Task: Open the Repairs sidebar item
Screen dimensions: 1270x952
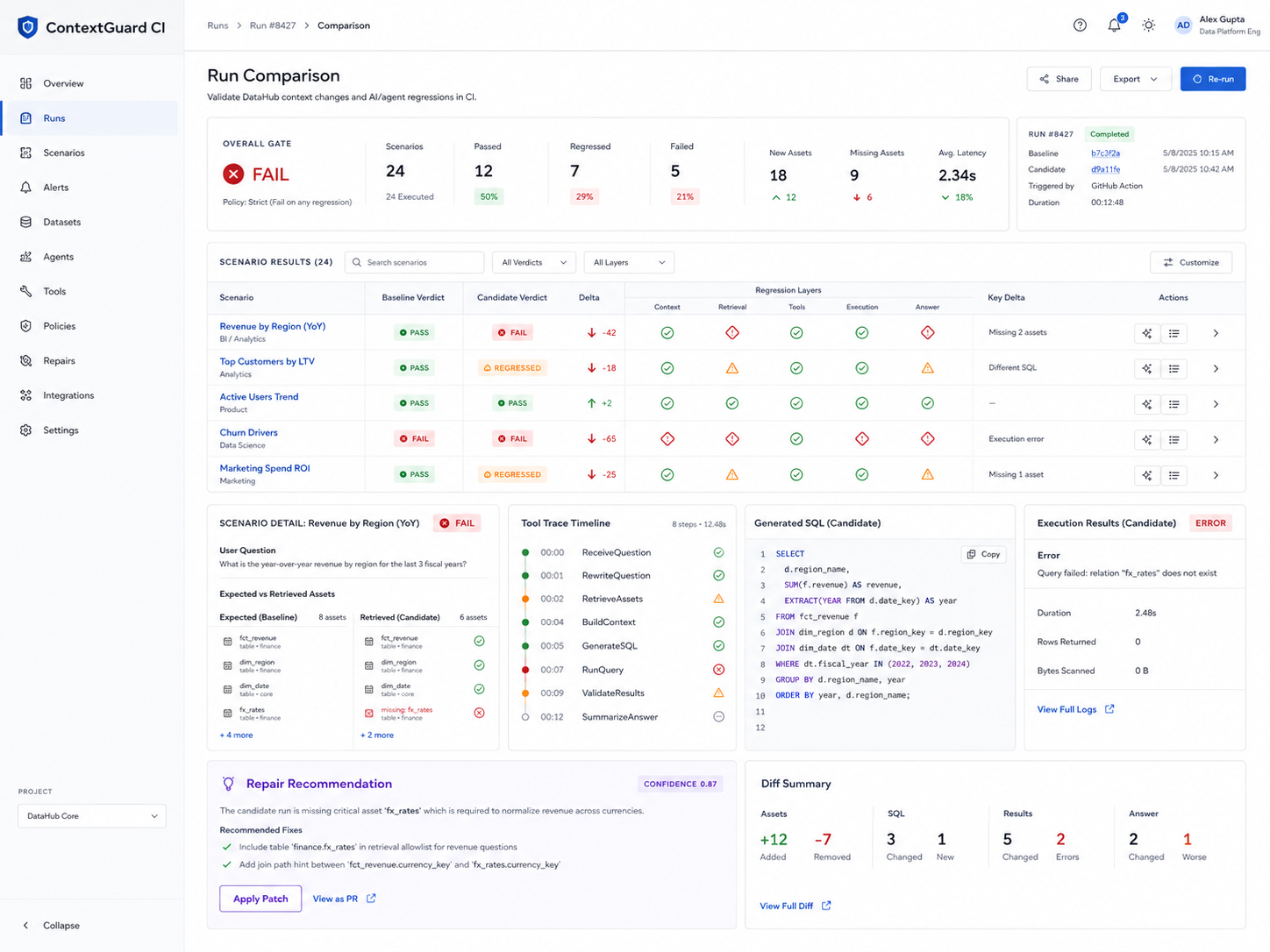Action: (59, 361)
